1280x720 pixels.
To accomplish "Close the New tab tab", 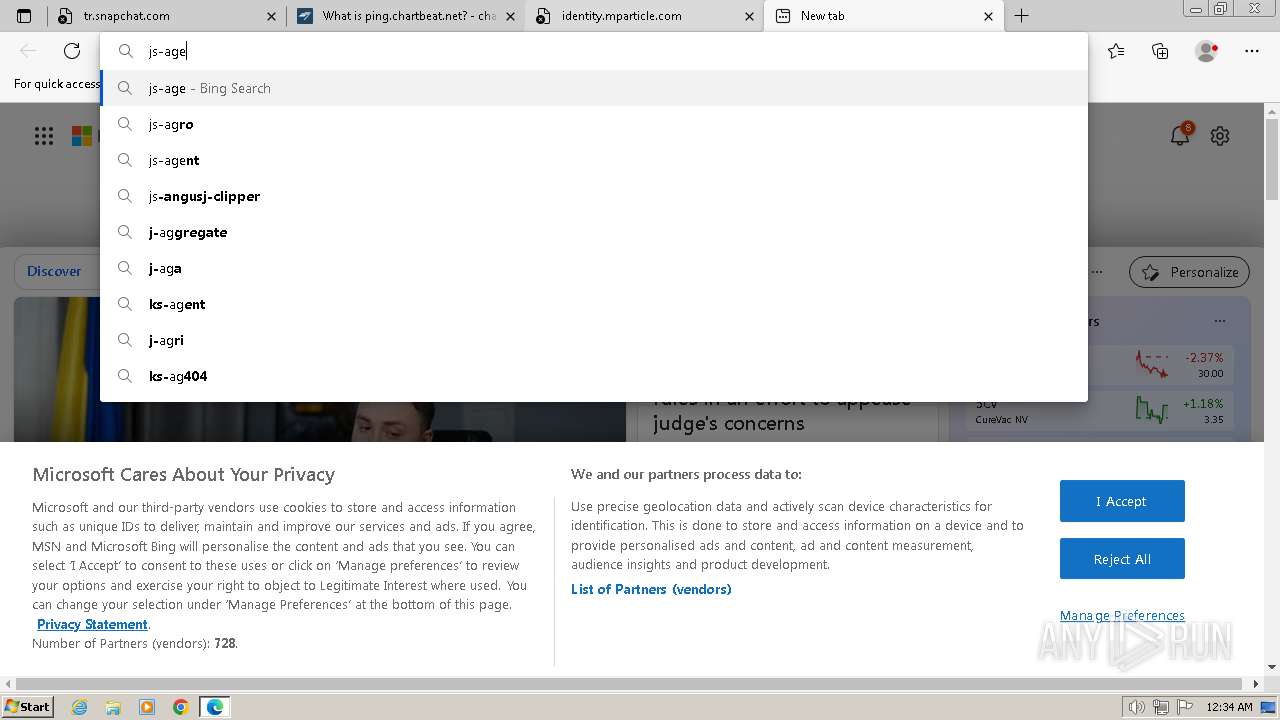I will (x=988, y=16).
